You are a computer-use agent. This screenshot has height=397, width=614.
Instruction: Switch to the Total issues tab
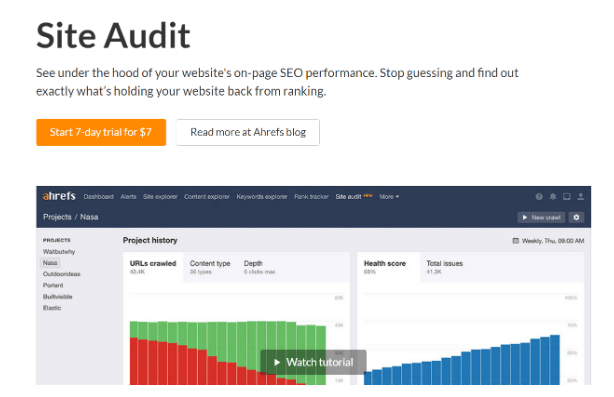click(x=444, y=267)
